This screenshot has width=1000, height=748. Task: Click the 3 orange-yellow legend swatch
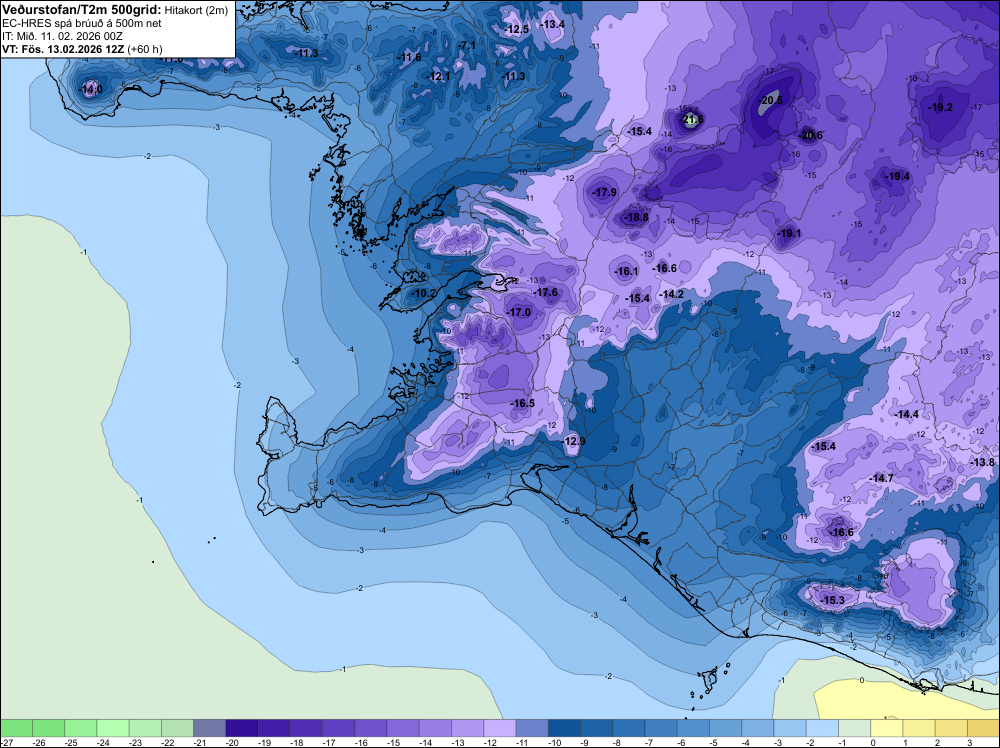coord(983,728)
